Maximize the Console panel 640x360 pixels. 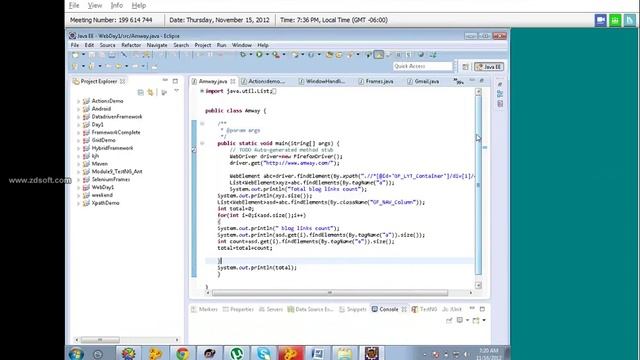tap(482, 309)
